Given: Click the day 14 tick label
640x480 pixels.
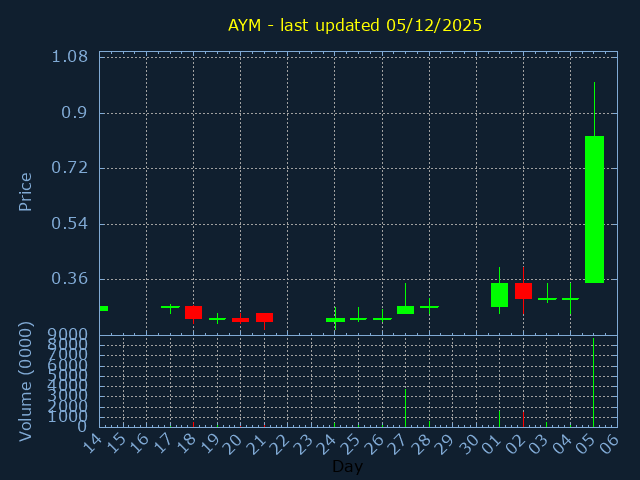Looking at the screenshot, I should [92, 445].
